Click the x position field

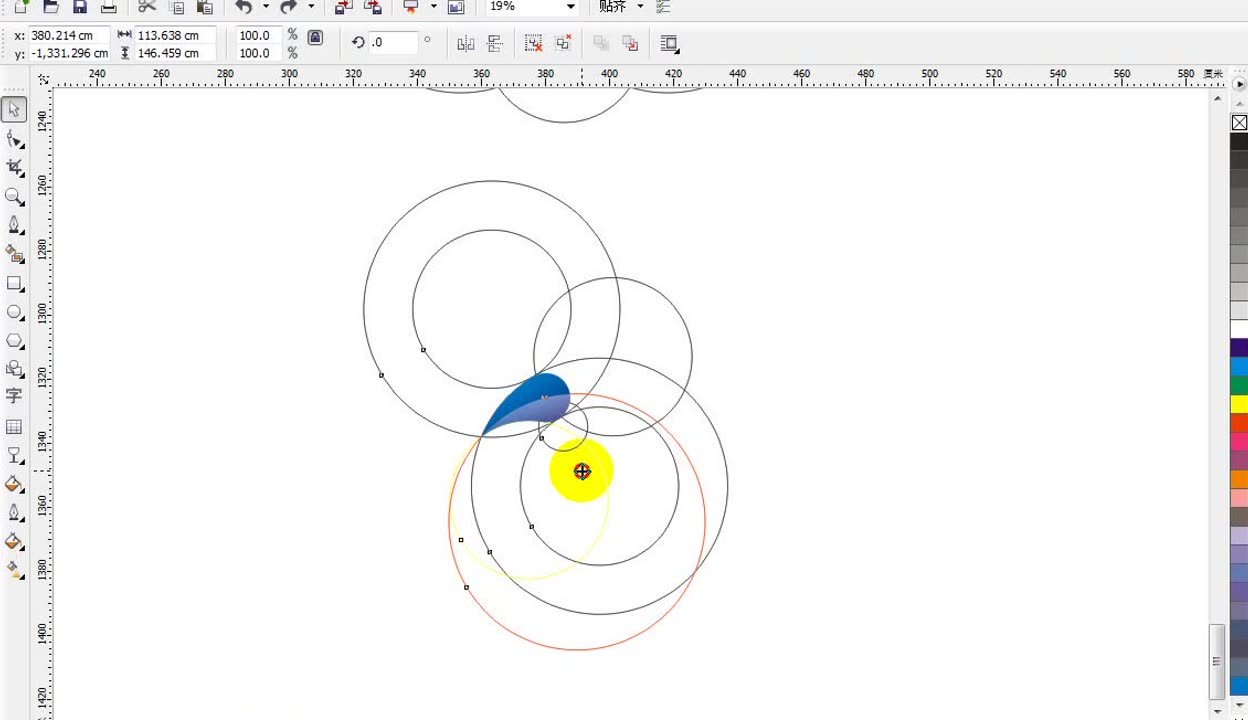pyautogui.click(x=68, y=35)
